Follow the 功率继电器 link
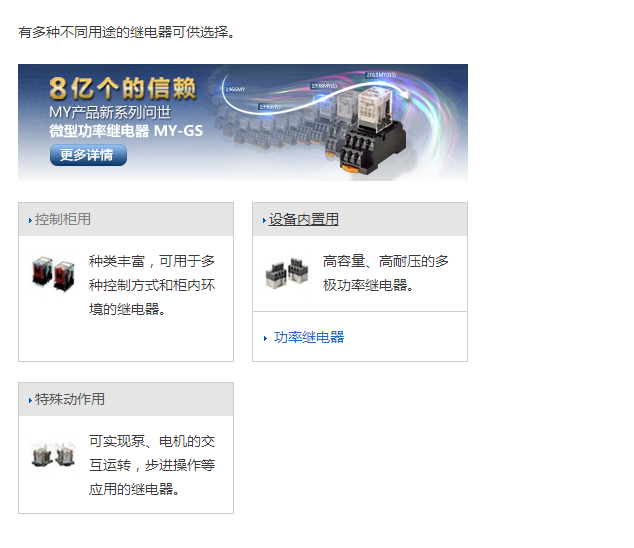This screenshot has width=634, height=548. click(x=309, y=337)
